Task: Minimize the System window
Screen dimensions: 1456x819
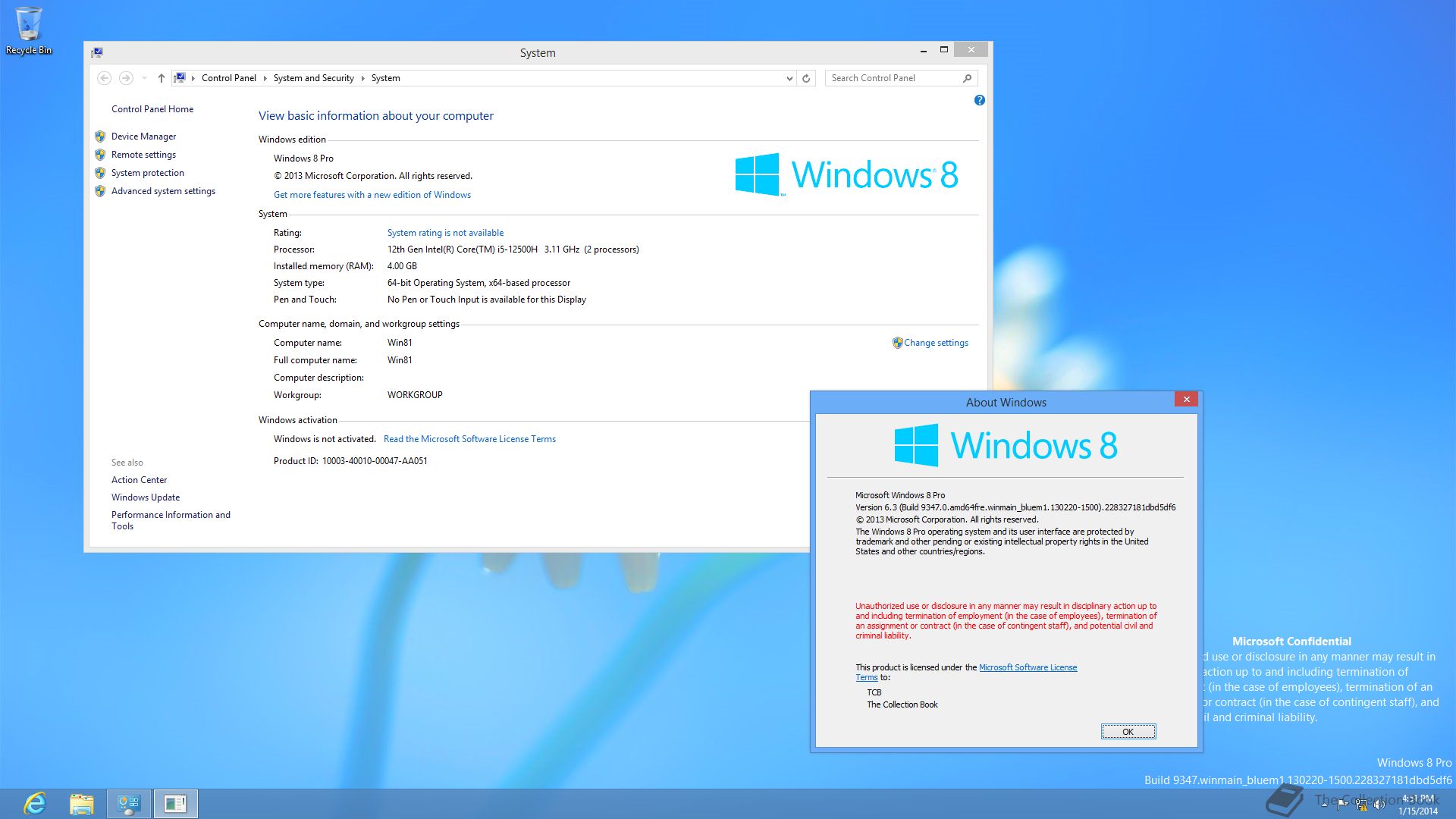Action: [923, 50]
